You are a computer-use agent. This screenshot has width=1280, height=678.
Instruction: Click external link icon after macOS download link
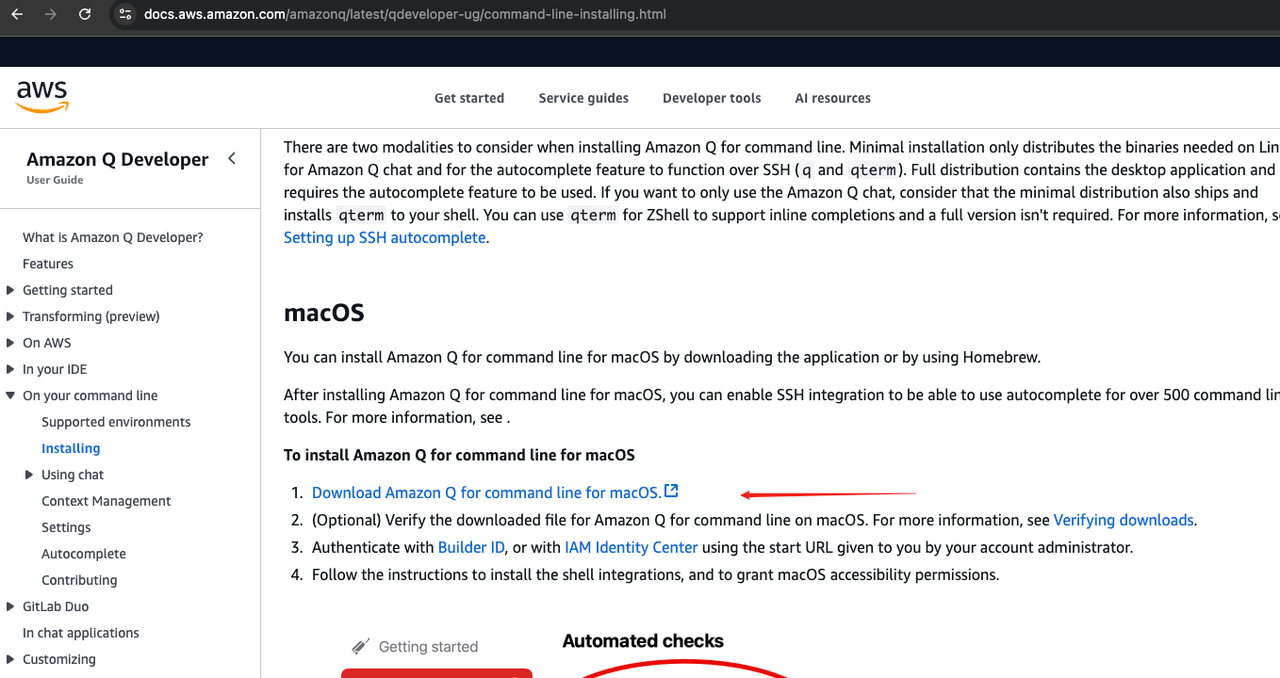point(672,491)
